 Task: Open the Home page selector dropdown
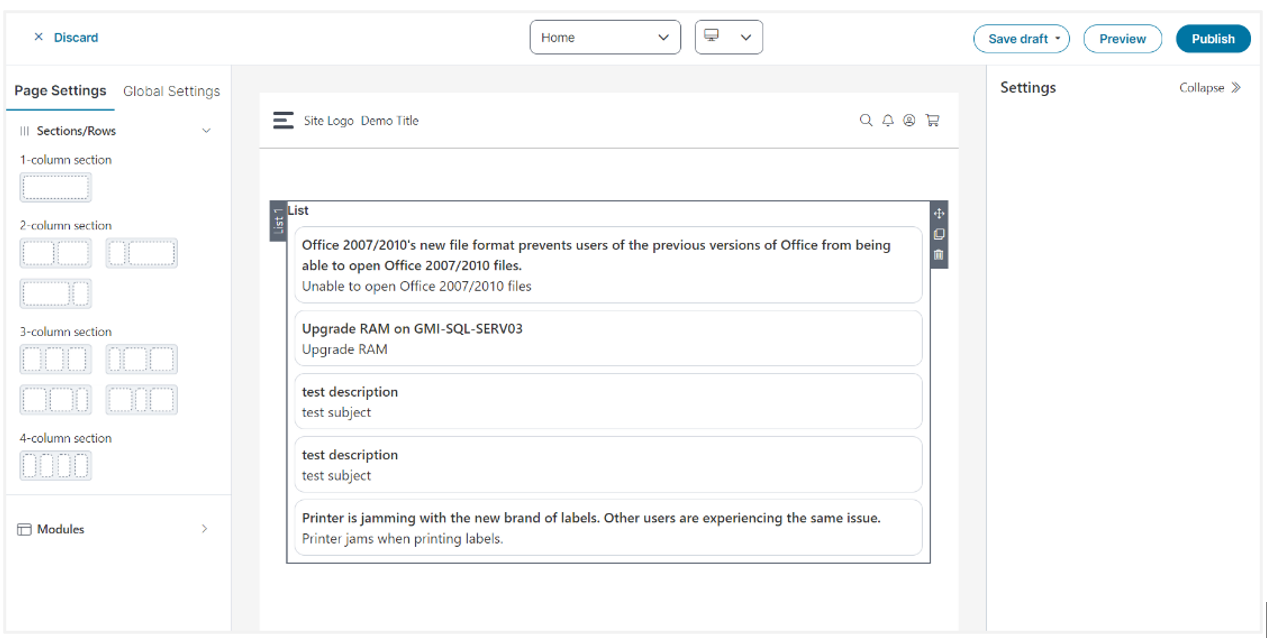tap(604, 37)
